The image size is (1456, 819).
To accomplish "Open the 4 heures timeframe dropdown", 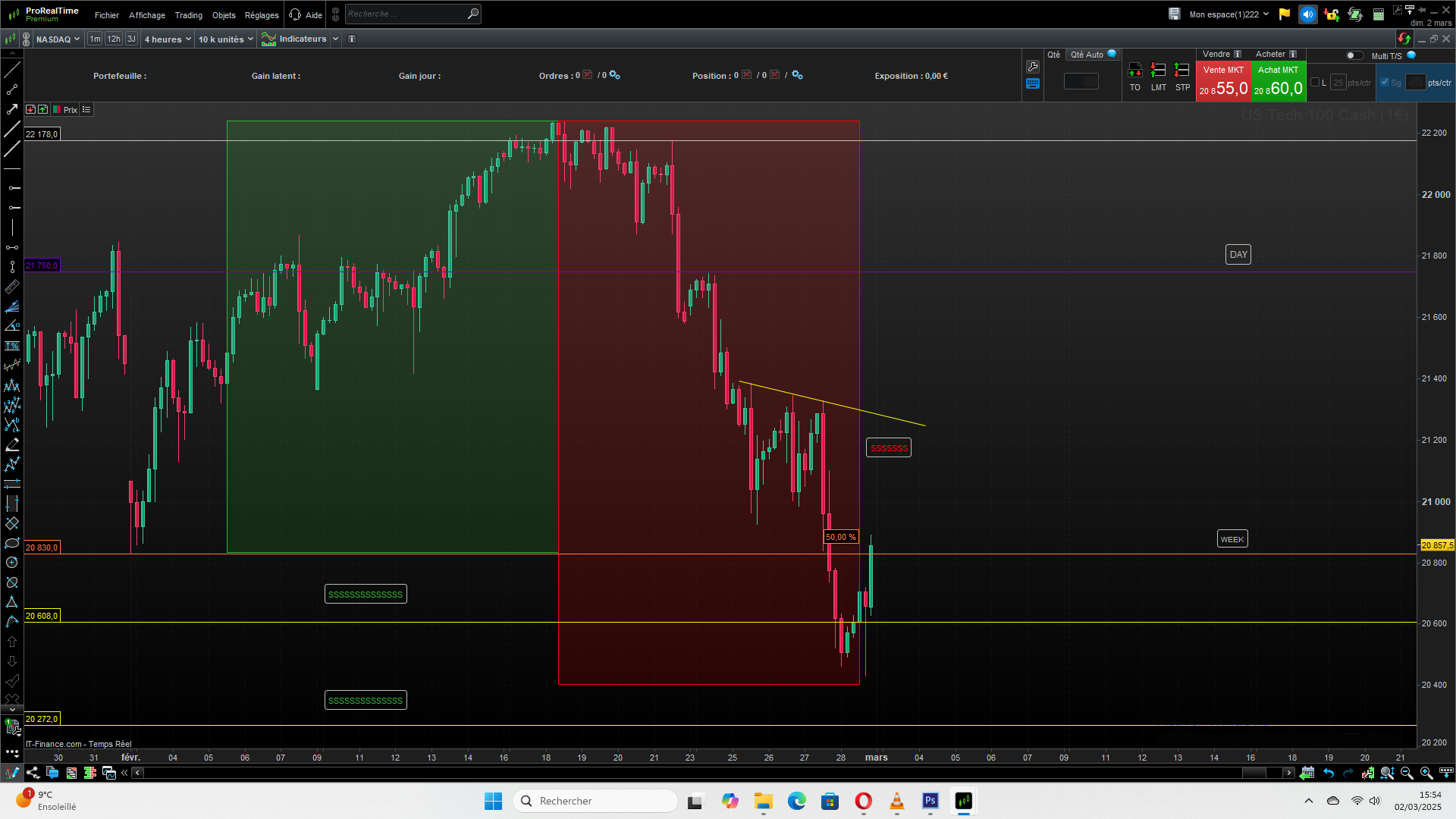I will [x=168, y=39].
